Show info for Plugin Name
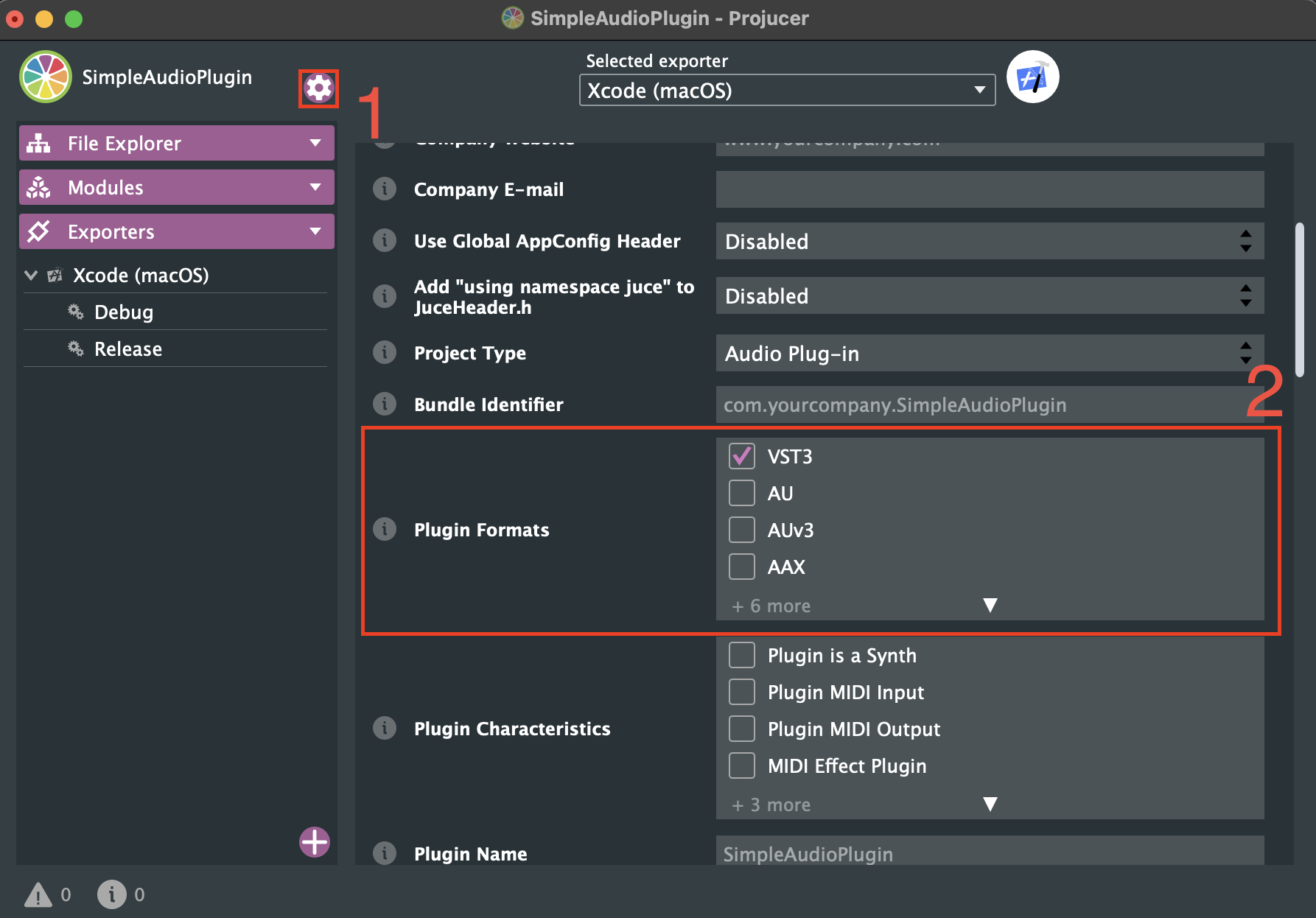The image size is (1316, 918). 385,853
